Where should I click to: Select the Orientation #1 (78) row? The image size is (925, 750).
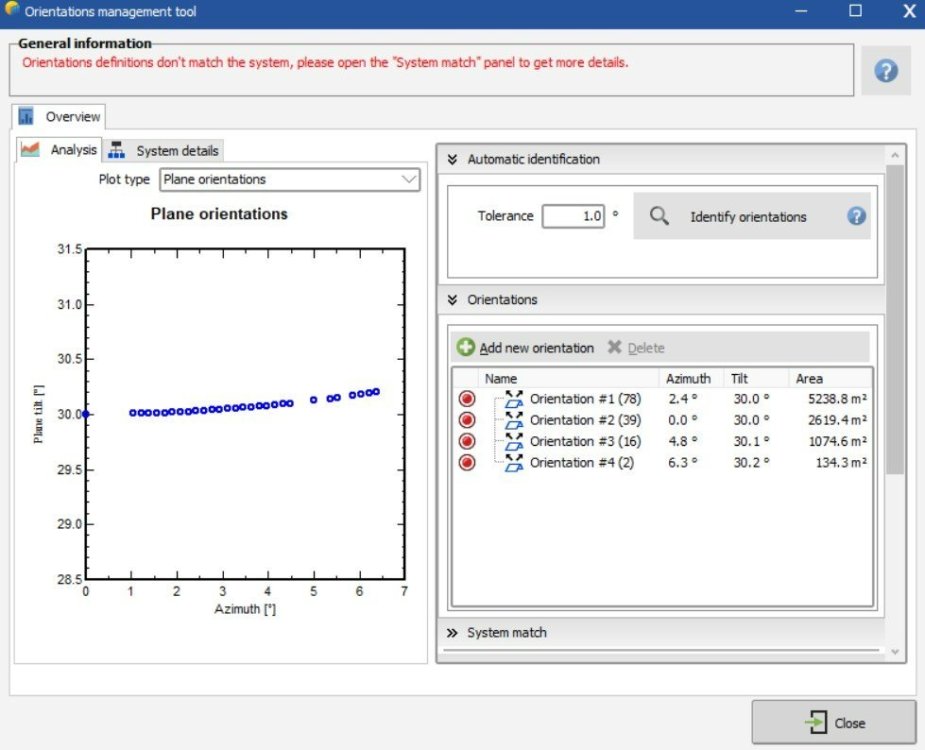[585, 399]
